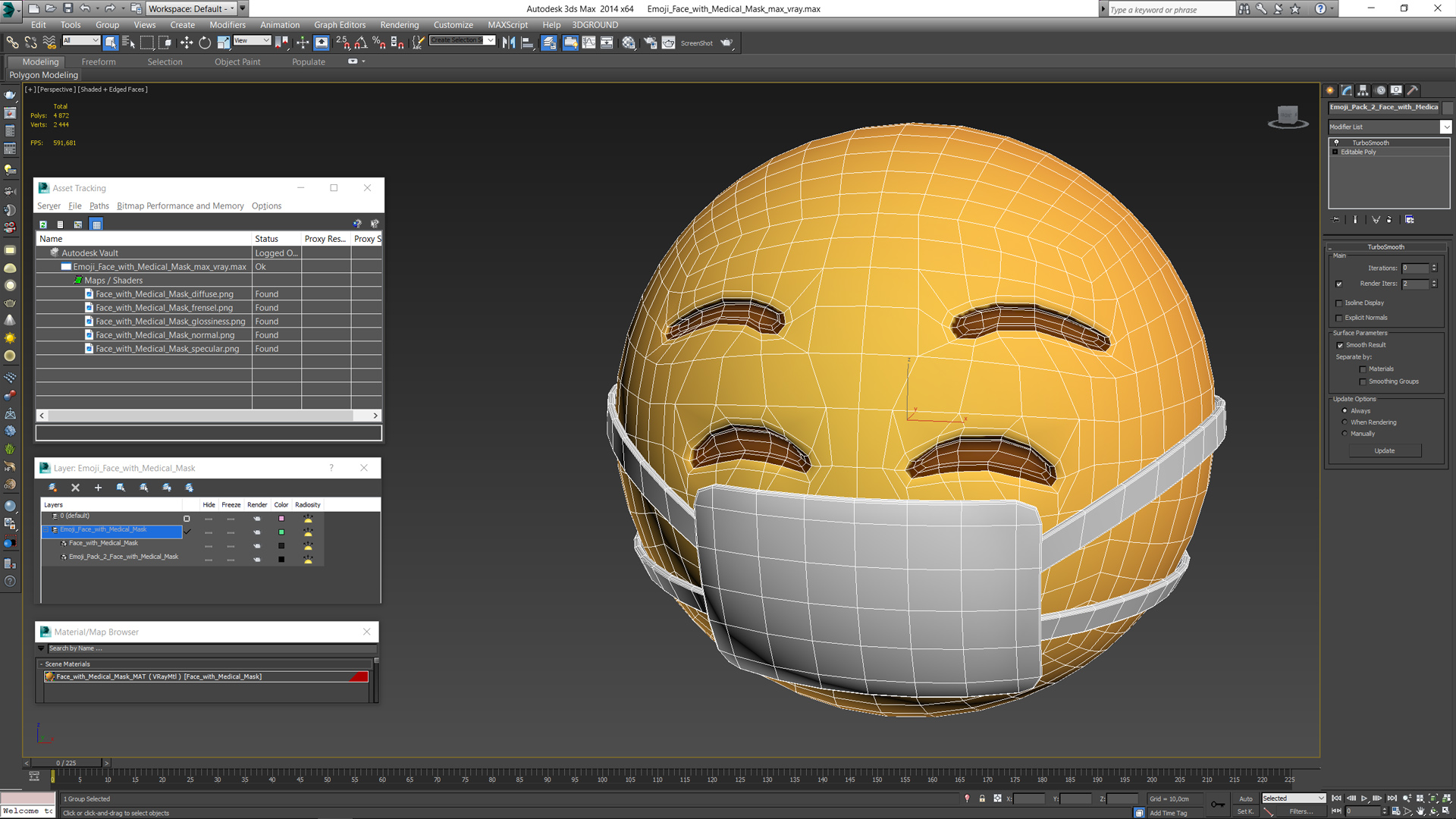The image size is (1456, 819).
Task: Click the Align tool icon
Action: (527, 43)
